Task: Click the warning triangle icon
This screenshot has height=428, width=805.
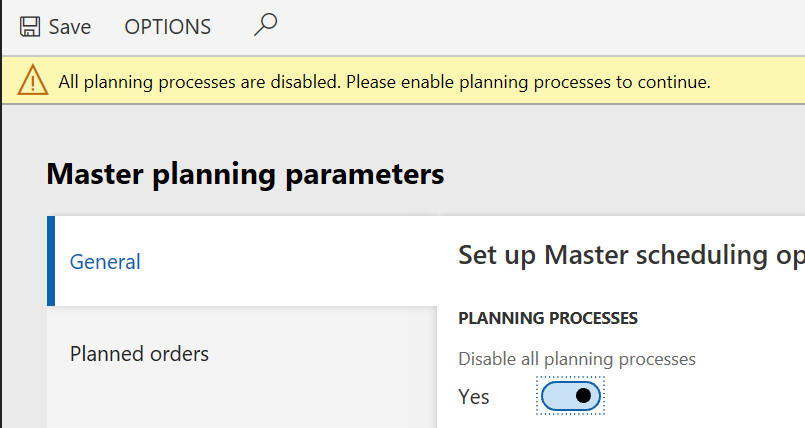Action: (33, 81)
